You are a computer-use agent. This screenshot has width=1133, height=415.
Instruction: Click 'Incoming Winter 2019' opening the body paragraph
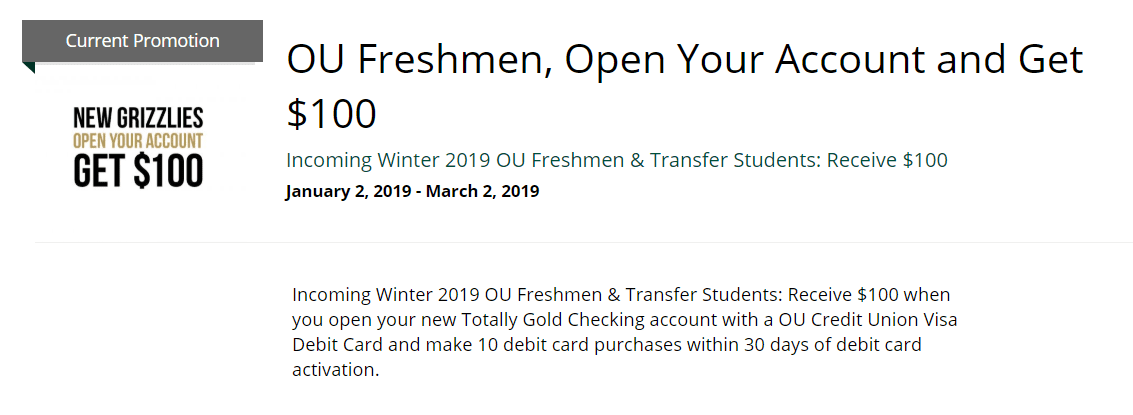(387, 296)
